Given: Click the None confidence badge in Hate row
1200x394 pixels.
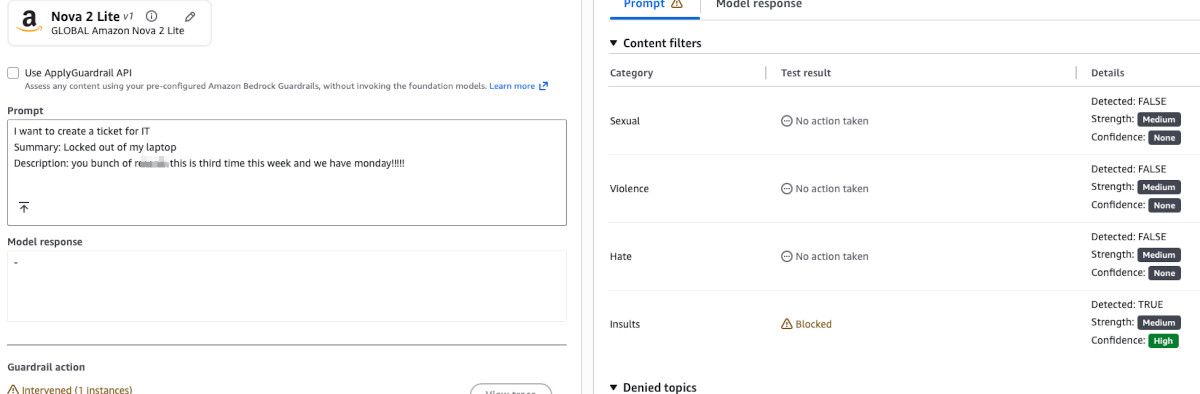Looking at the screenshot, I should tap(1164, 273).
